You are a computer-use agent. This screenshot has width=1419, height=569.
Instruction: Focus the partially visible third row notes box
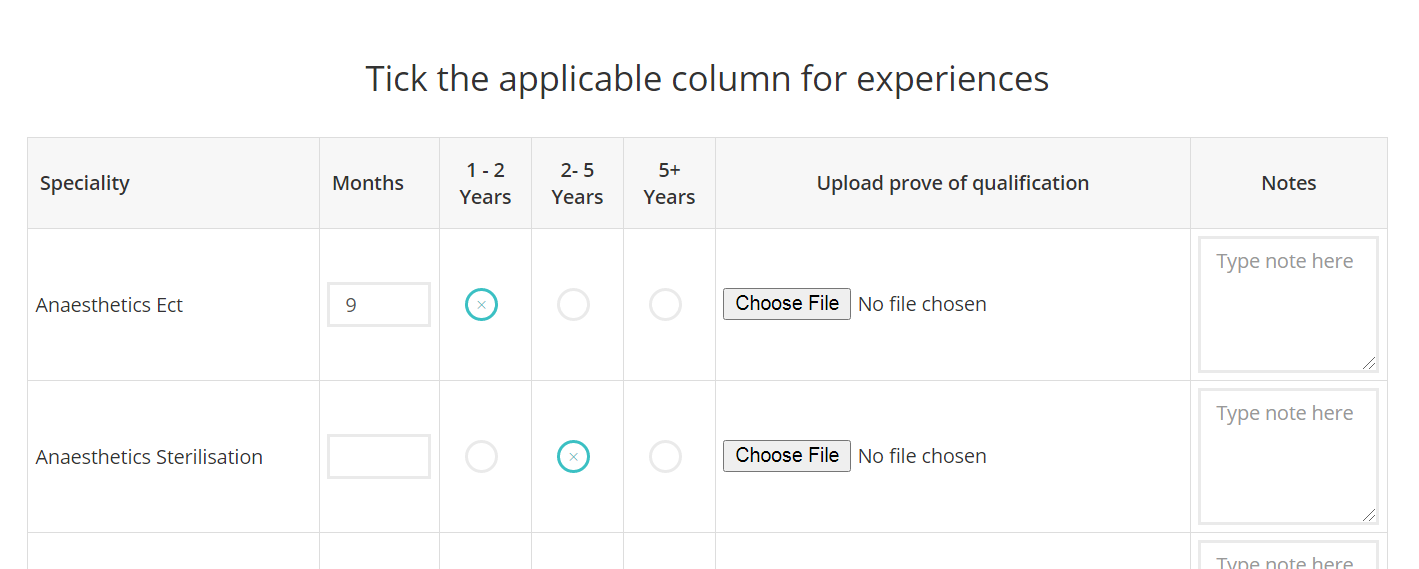pos(1288,558)
